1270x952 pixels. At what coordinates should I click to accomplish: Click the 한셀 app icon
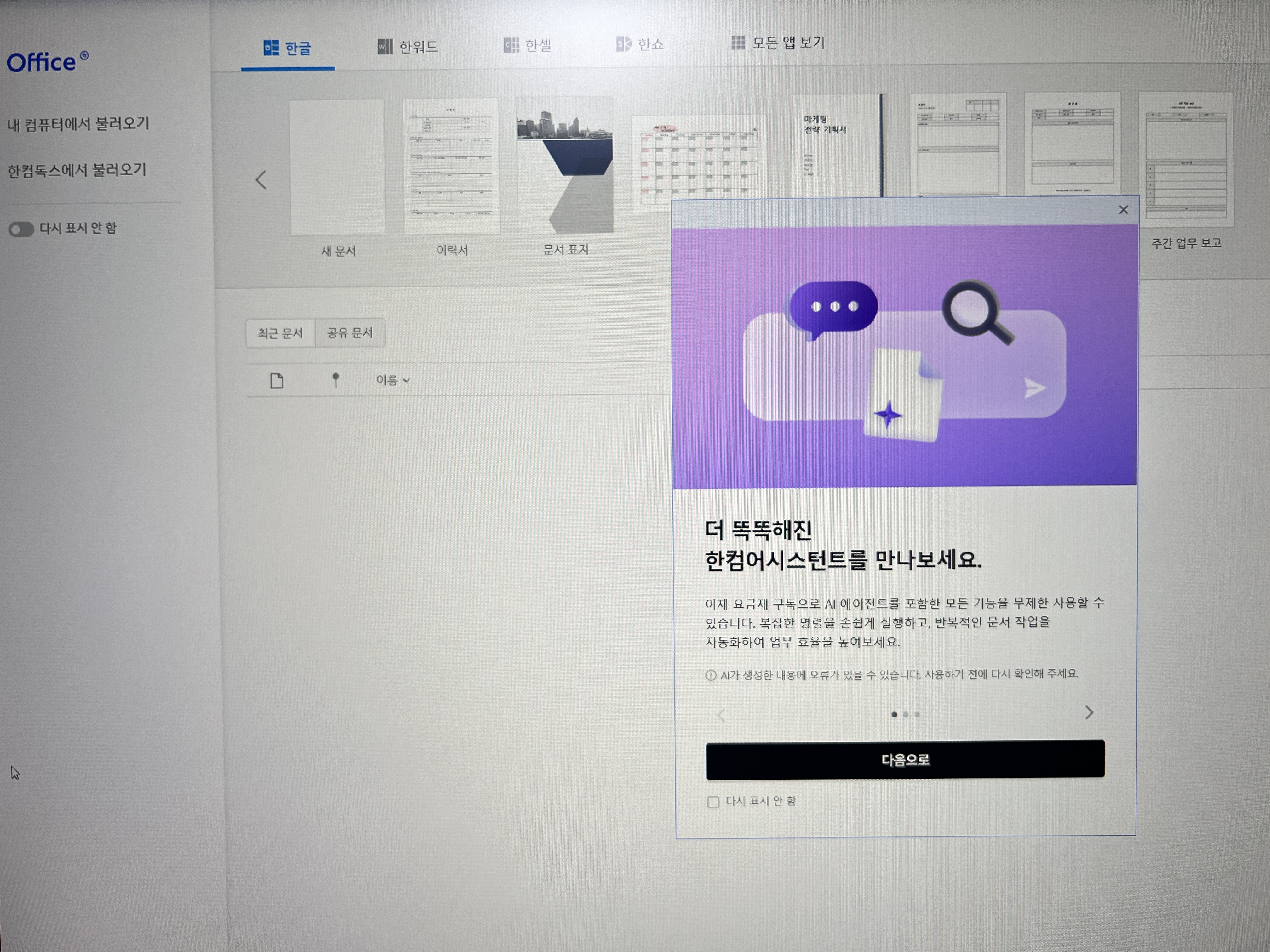point(511,45)
